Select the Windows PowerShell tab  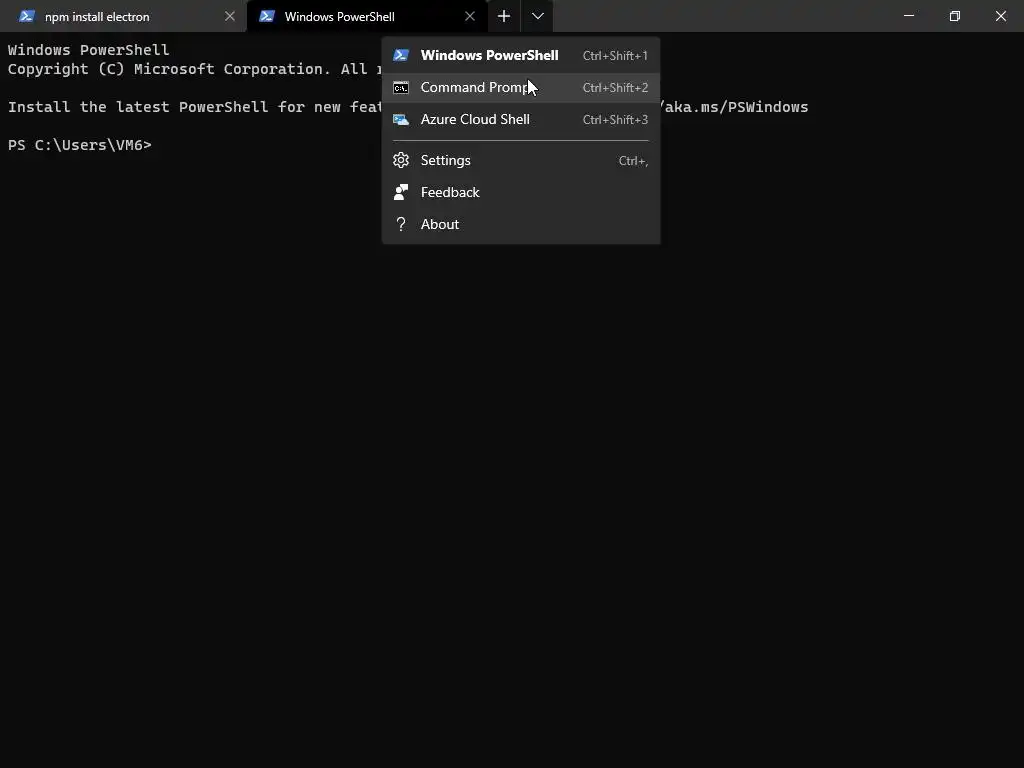[x=366, y=16]
